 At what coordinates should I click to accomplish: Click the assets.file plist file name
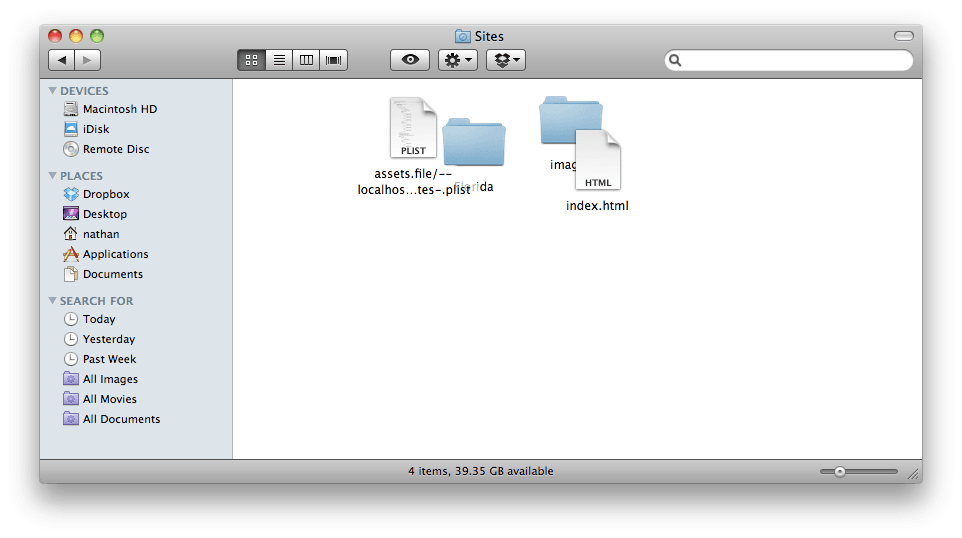click(x=414, y=182)
